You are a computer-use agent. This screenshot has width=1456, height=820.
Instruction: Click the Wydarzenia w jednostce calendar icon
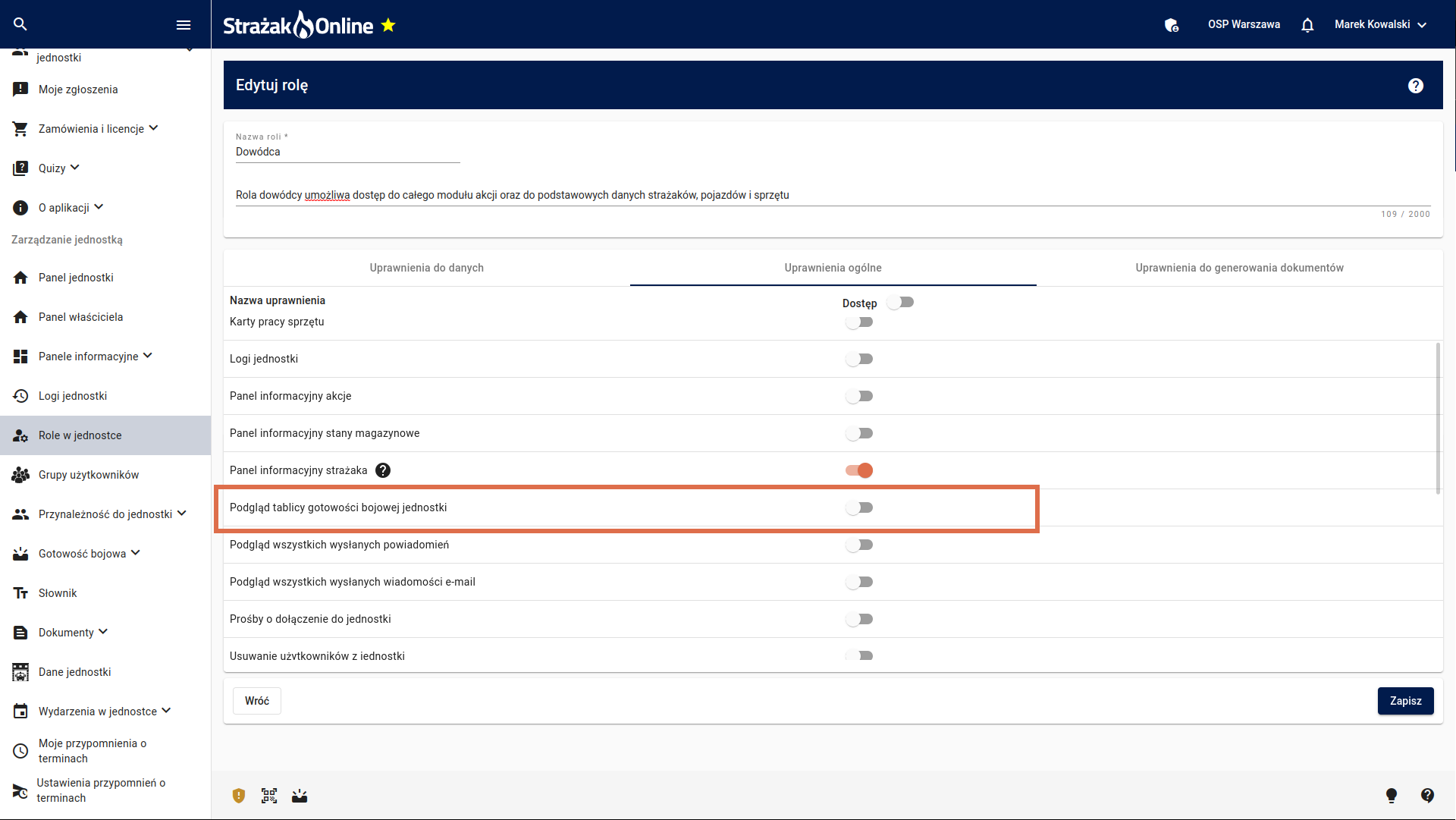point(20,712)
